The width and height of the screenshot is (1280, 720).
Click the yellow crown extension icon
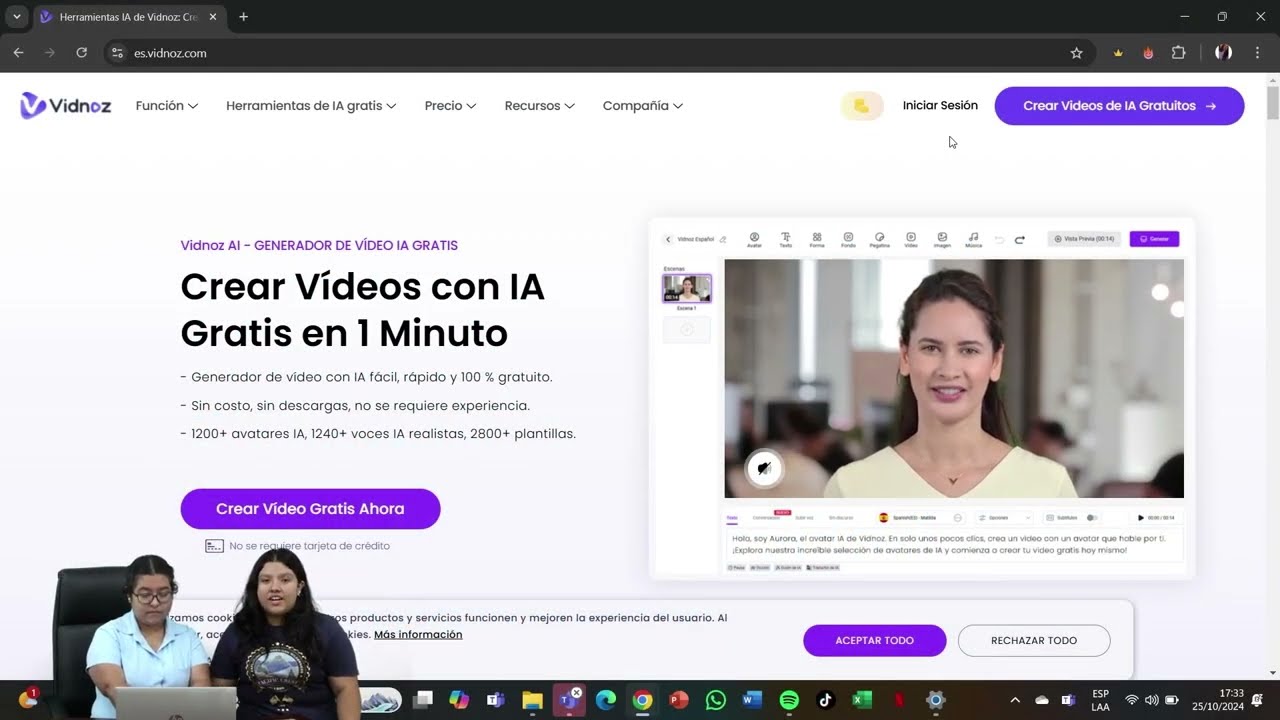[1118, 53]
